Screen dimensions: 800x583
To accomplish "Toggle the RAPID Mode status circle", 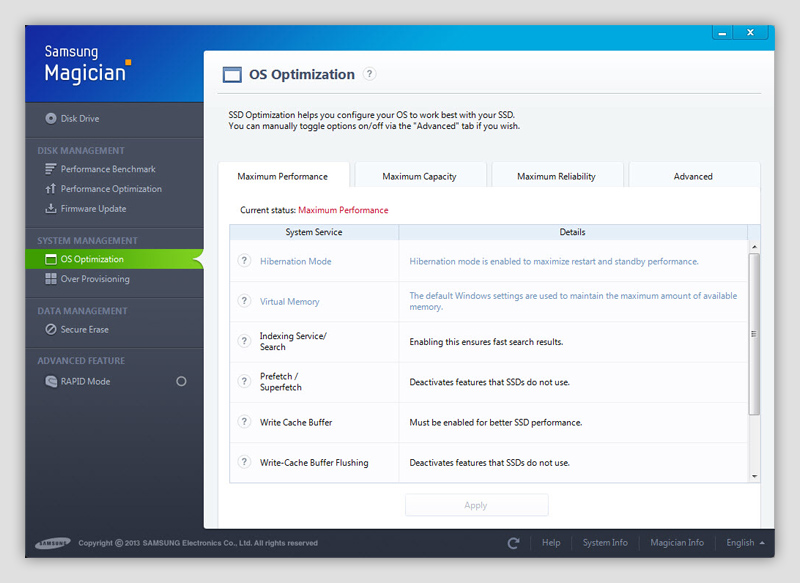I will pyautogui.click(x=181, y=382).
